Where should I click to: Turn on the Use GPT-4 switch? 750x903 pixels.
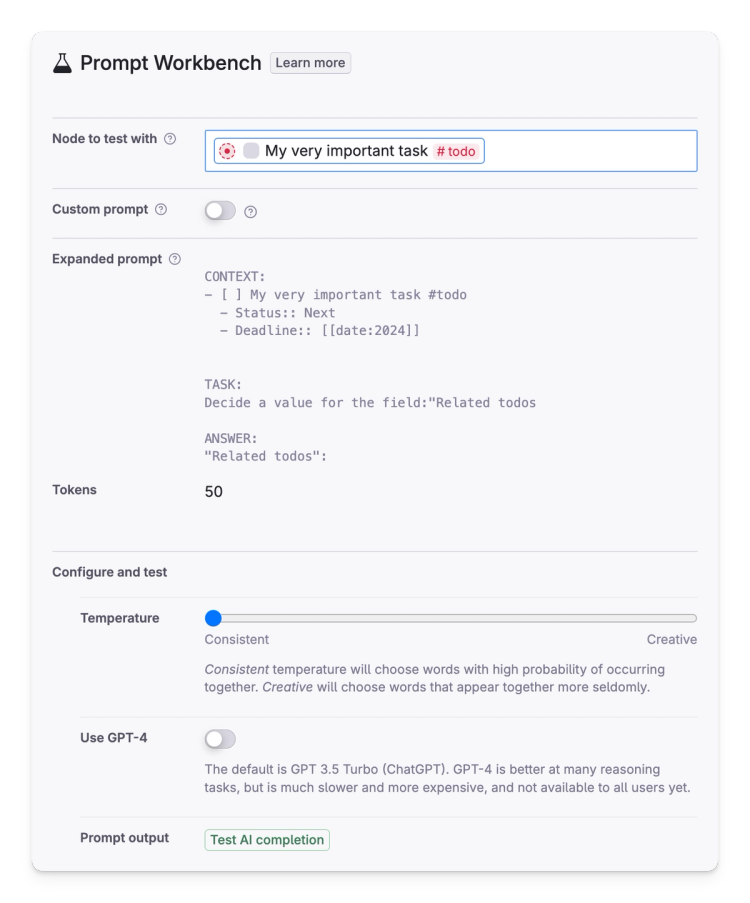(220, 738)
